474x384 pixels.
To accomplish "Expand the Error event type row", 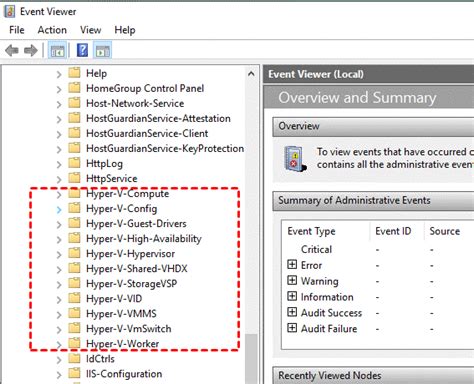I will click(292, 264).
